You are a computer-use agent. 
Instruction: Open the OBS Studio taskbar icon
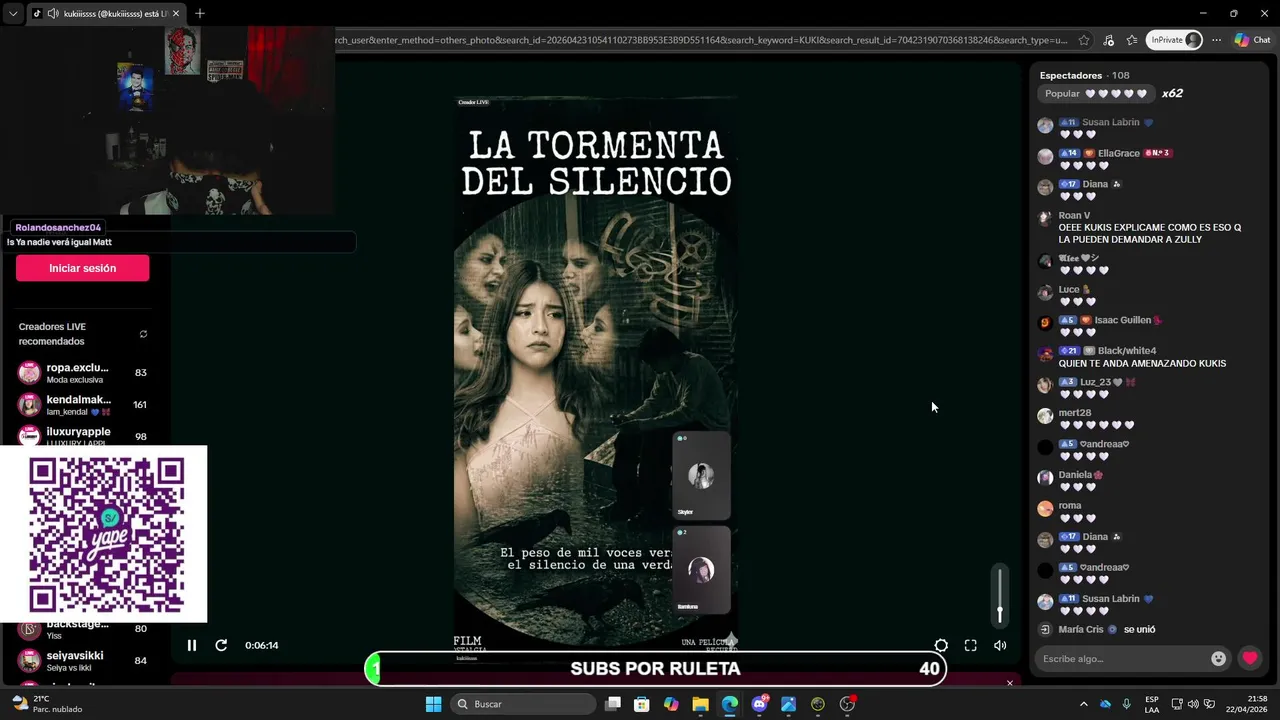pyautogui.click(x=847, y=704)
